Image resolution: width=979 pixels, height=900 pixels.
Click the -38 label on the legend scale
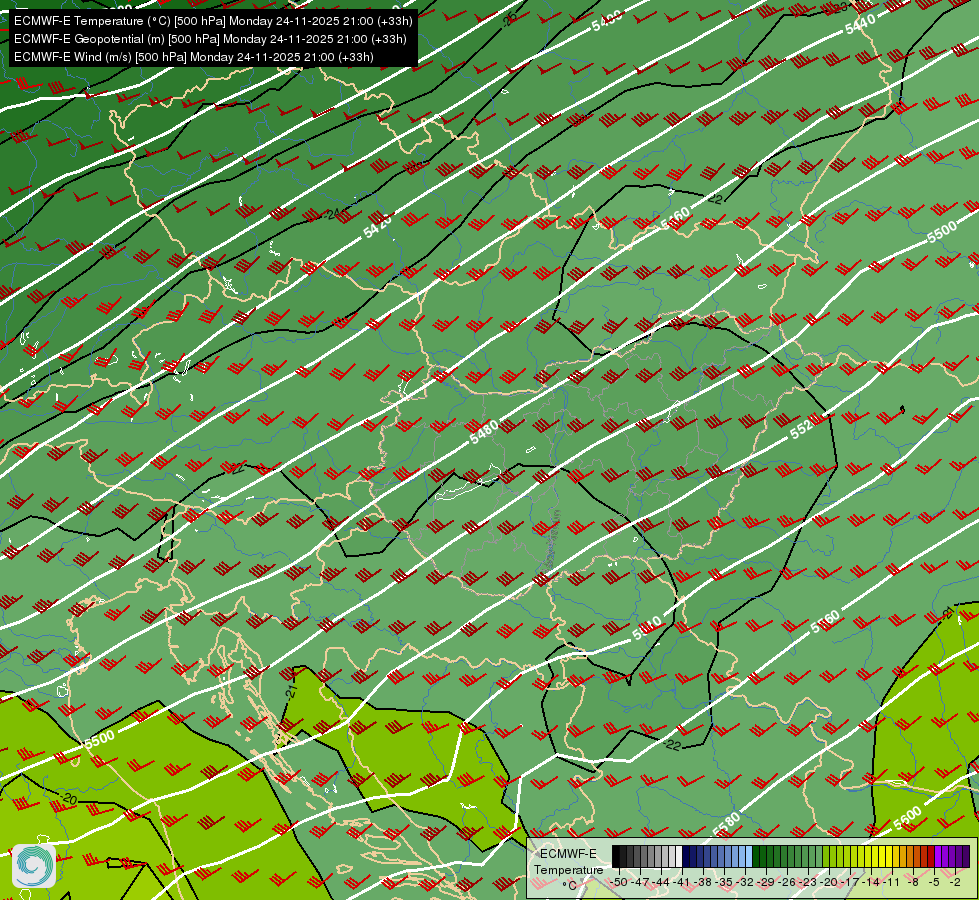(x=702, y=882)
